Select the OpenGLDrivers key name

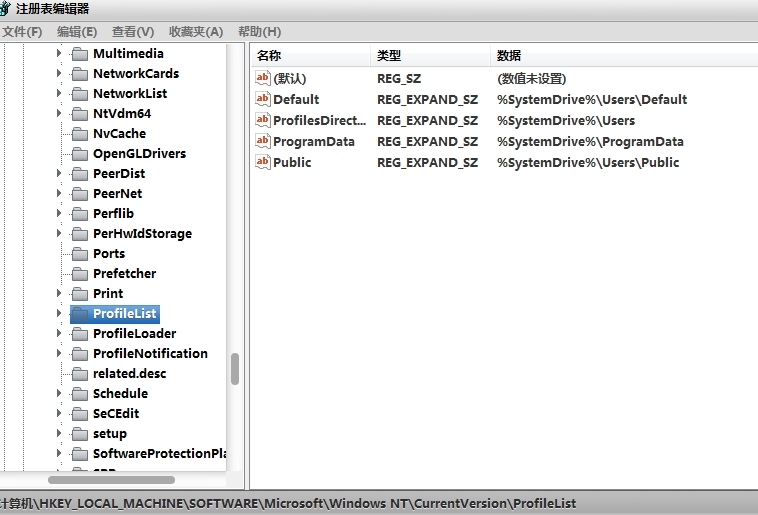click(139, 154)
